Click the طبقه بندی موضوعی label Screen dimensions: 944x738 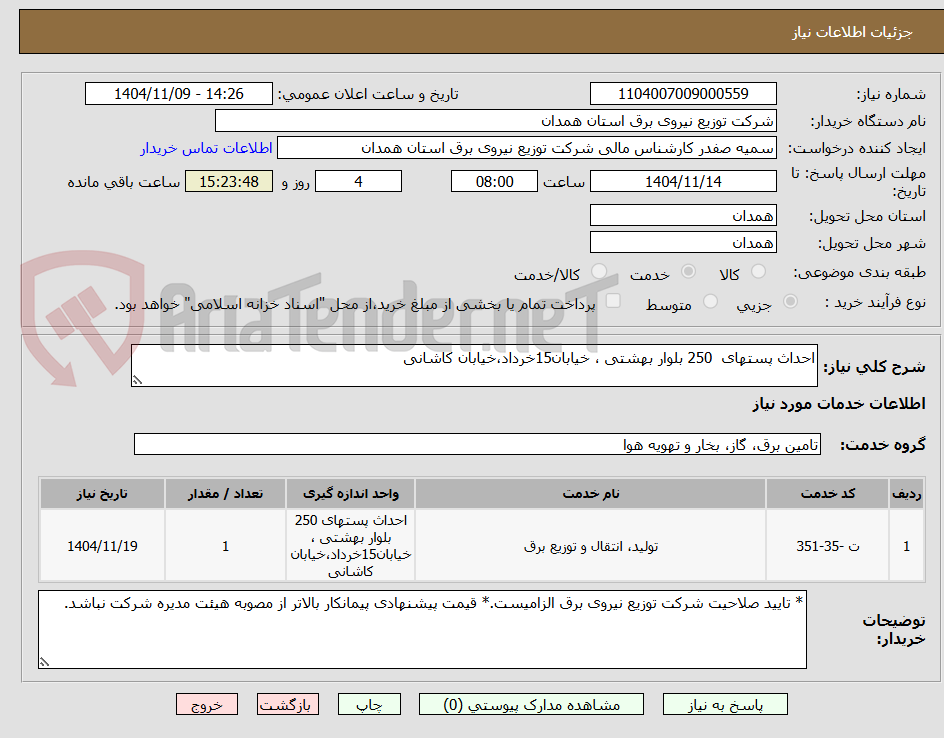(860, 273)
